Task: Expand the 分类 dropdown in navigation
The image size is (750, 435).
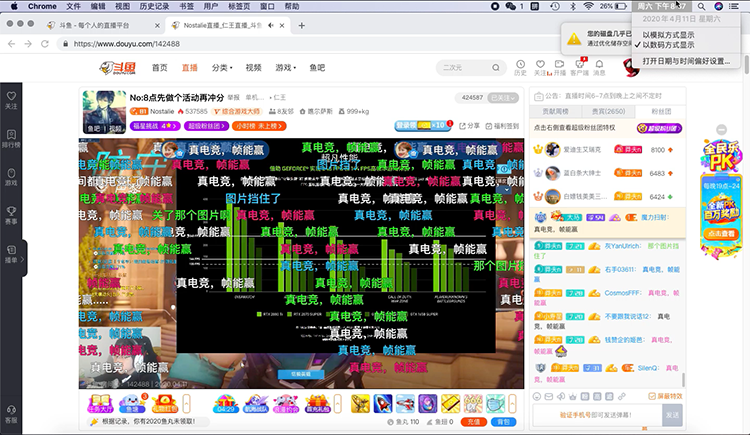Action: [222, 68]
